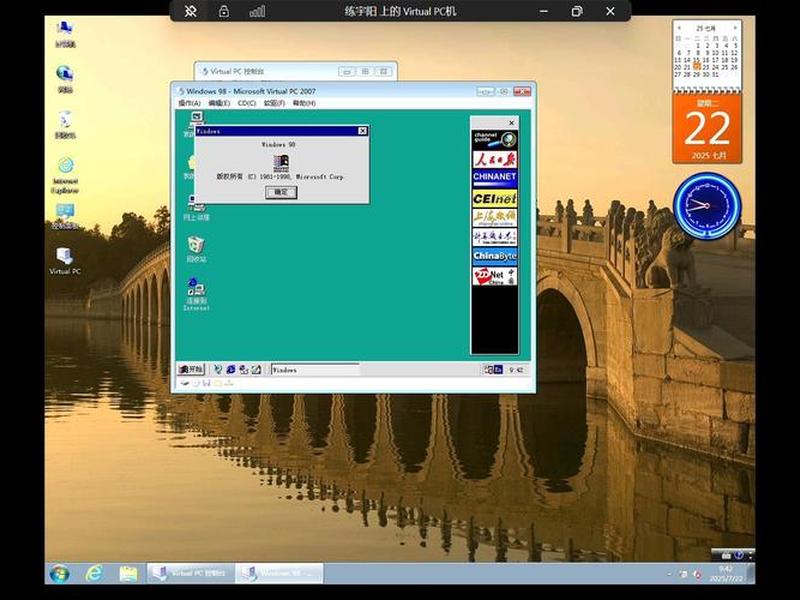The image size is (800, 600).
Task: Click the CD drive status icon in Virtual PC
Action: click(195, 383)
